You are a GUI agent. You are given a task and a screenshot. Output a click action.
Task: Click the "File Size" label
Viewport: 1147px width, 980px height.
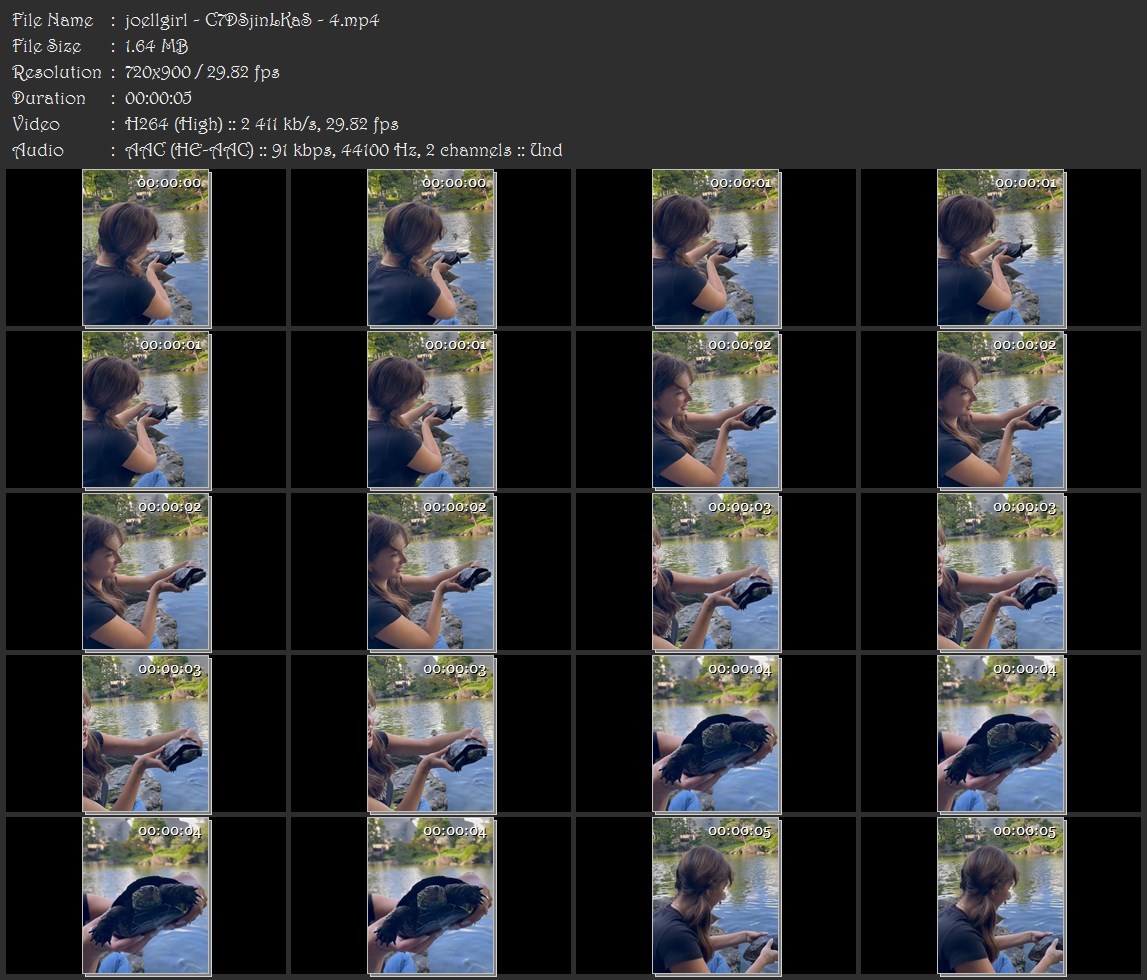tap(47, 46)
